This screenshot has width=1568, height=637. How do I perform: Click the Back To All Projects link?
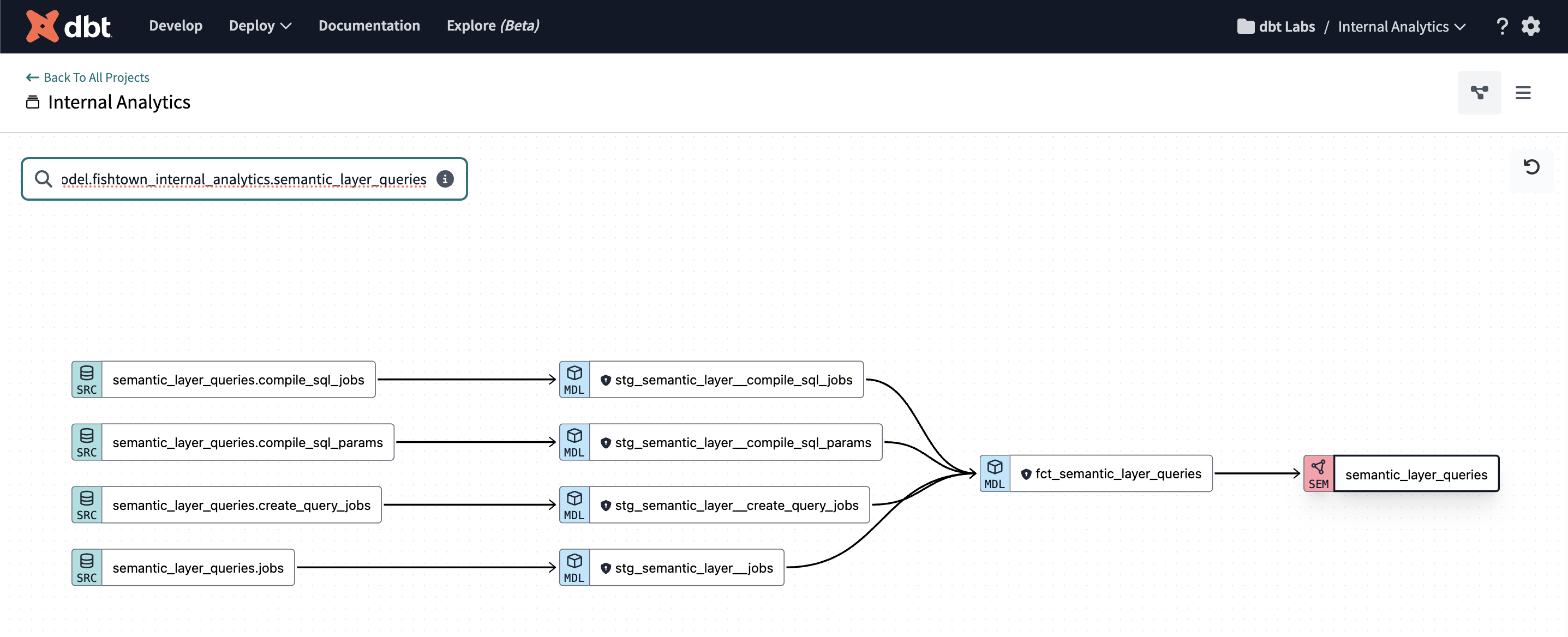pyautogui.click(x=88, y=77)
